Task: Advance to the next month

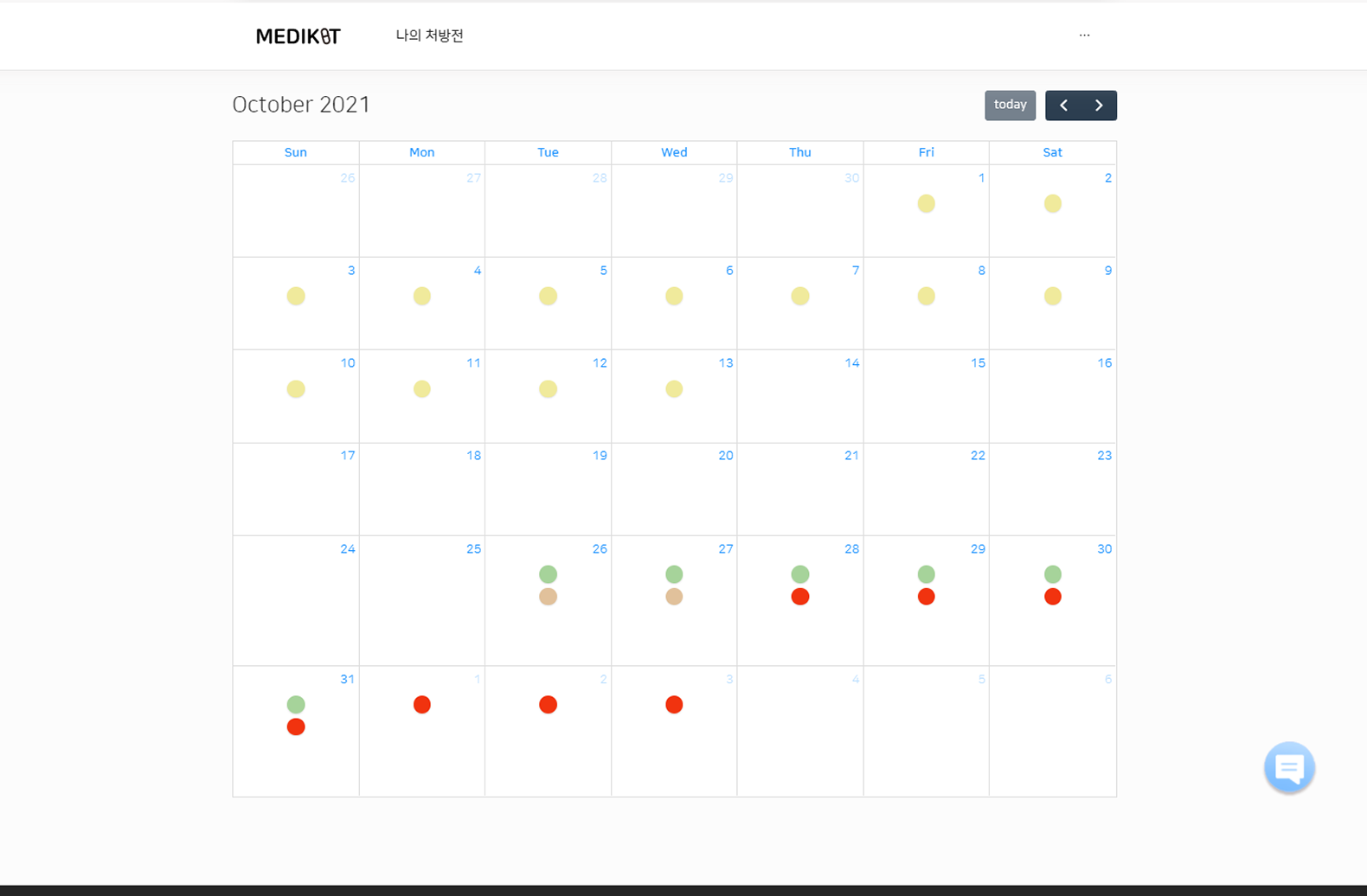Action: coord(1099,106)
